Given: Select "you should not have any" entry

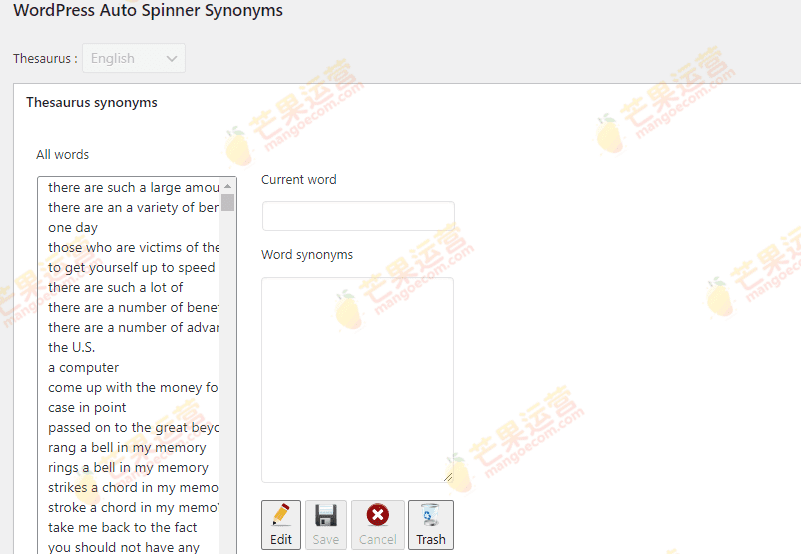Looking at the screenshot, I should point(124,546).
